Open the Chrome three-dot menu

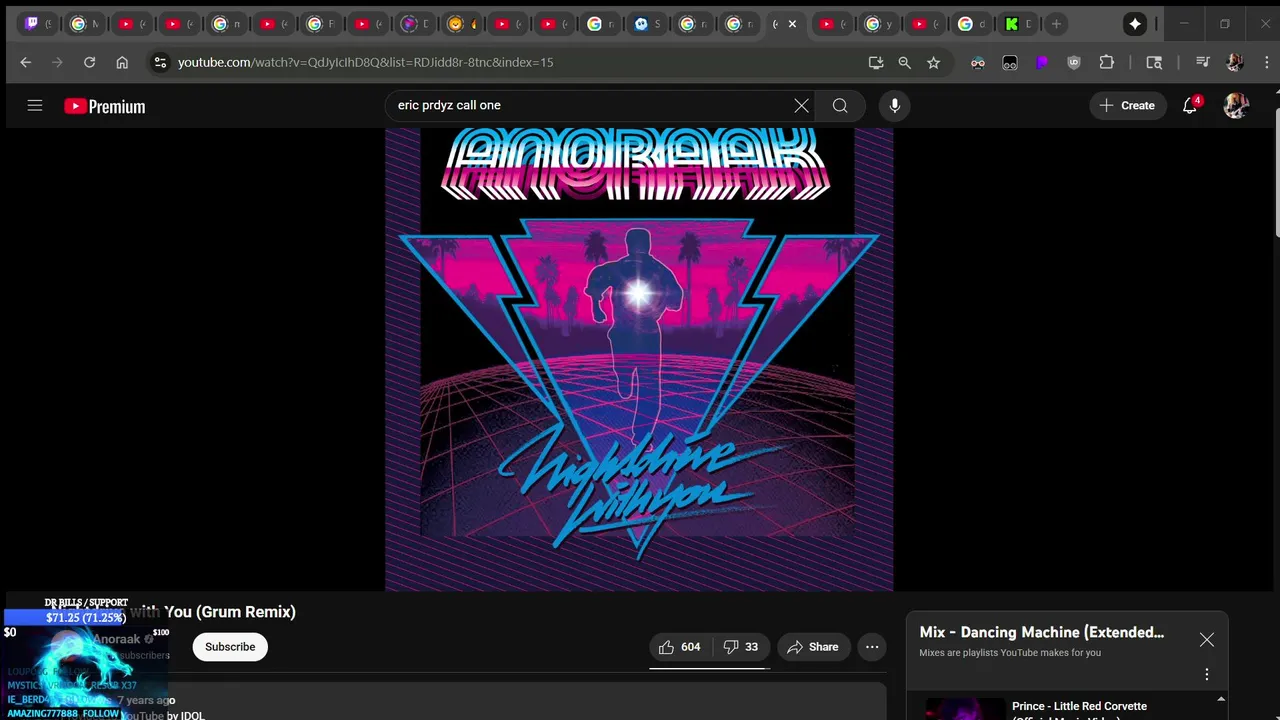click(x=1266, y=62)
